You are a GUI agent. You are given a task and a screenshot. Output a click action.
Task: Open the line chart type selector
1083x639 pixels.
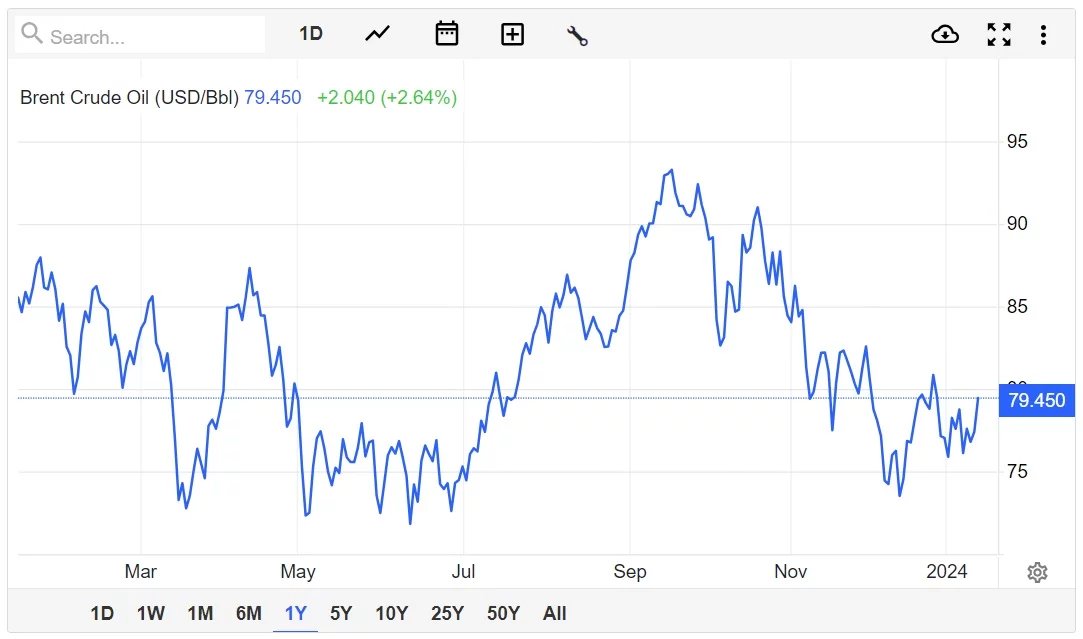pyautogui.click(x=377, y=34)
